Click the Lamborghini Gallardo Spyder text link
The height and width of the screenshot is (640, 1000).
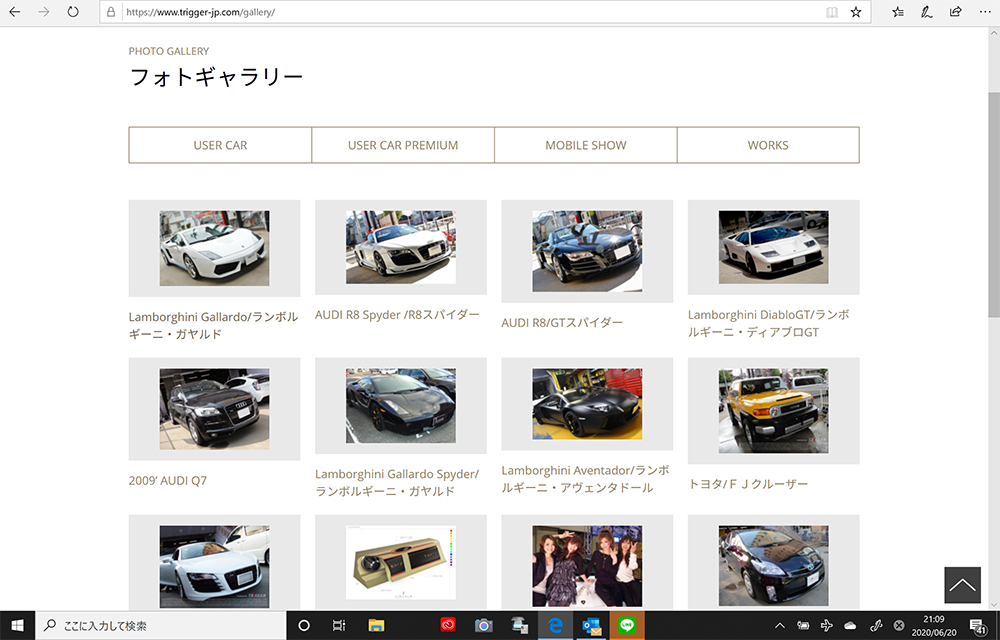pos(397,483)
